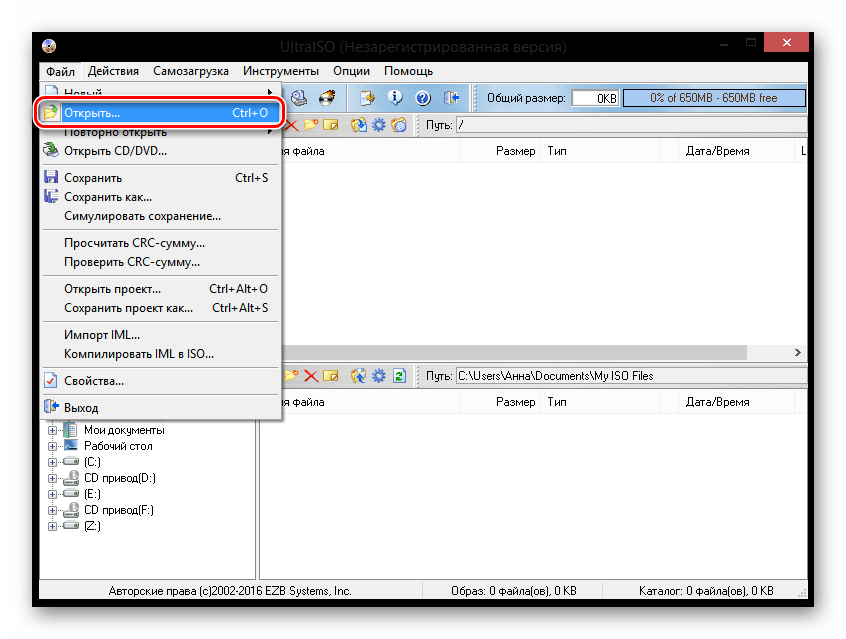
Task: Choose Выход to quit UltraISO
Action: click(x=161, y=408)
